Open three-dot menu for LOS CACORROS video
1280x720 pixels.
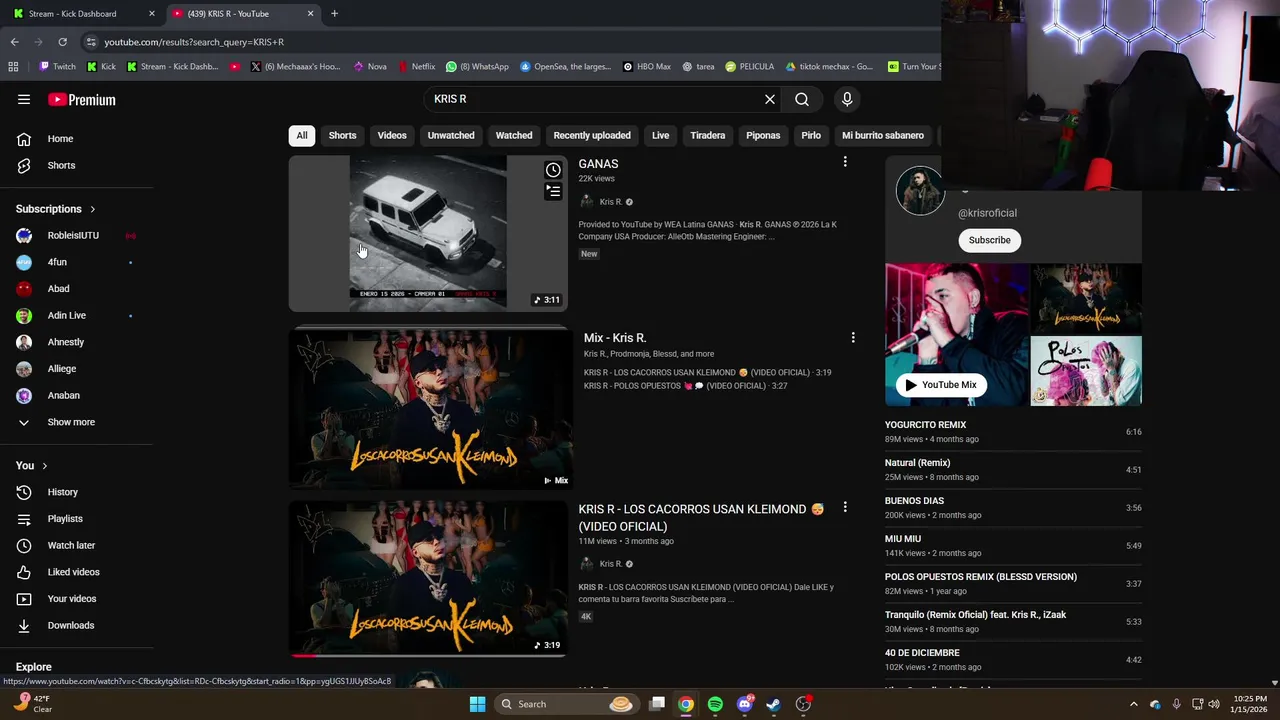(845, 508)
